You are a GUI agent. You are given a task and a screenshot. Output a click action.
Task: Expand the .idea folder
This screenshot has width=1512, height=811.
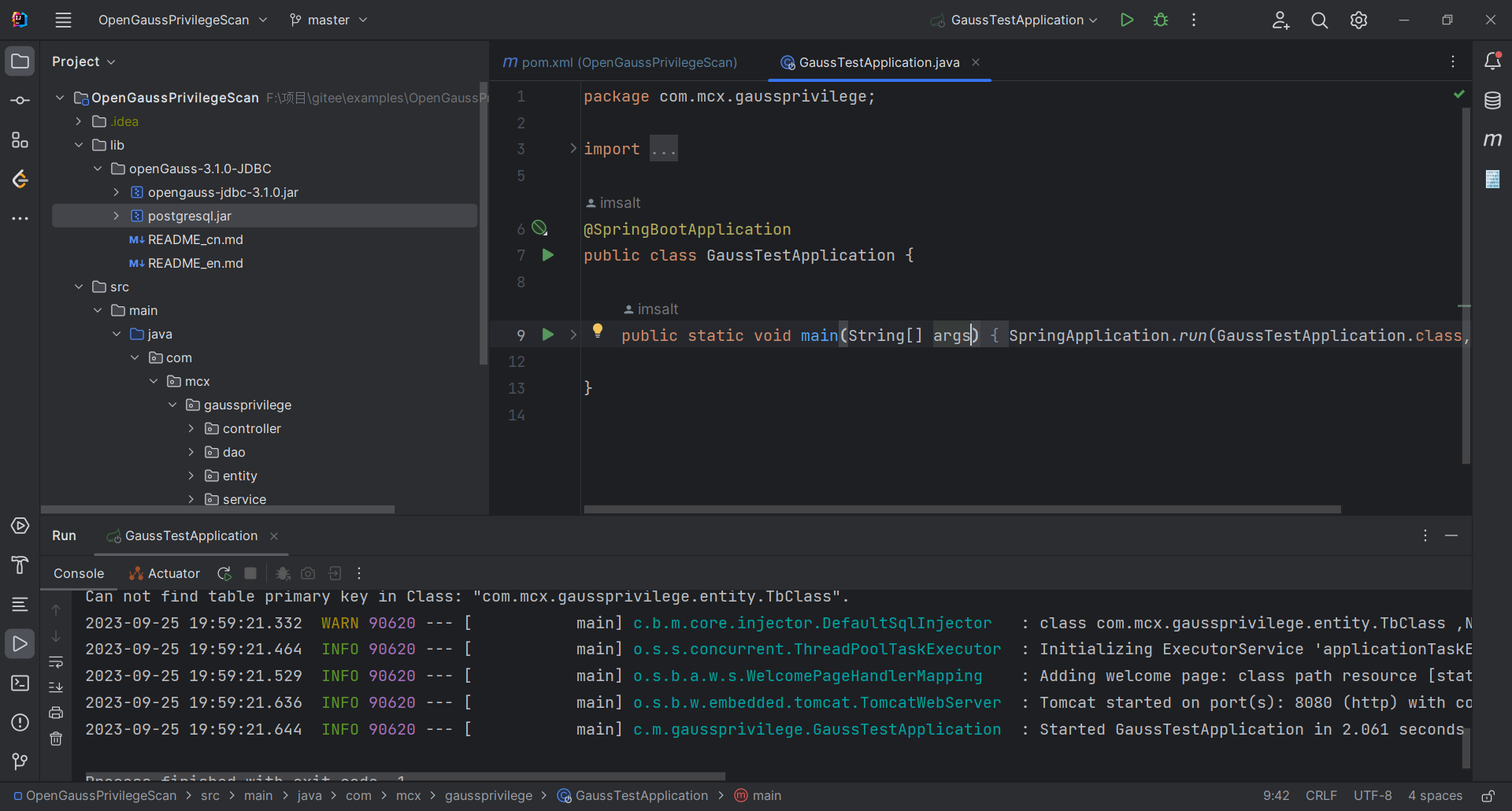[x=79, y=121]
